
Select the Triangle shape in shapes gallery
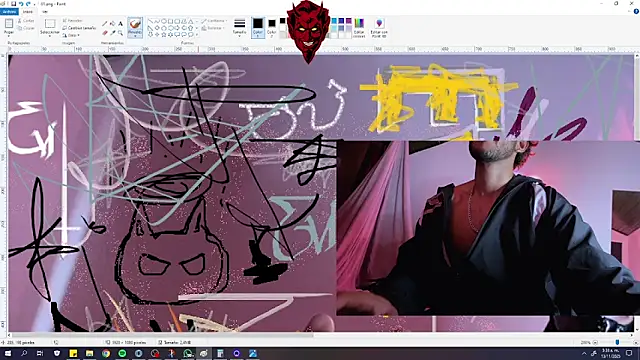pyautogui.click(x=191, y=21)
